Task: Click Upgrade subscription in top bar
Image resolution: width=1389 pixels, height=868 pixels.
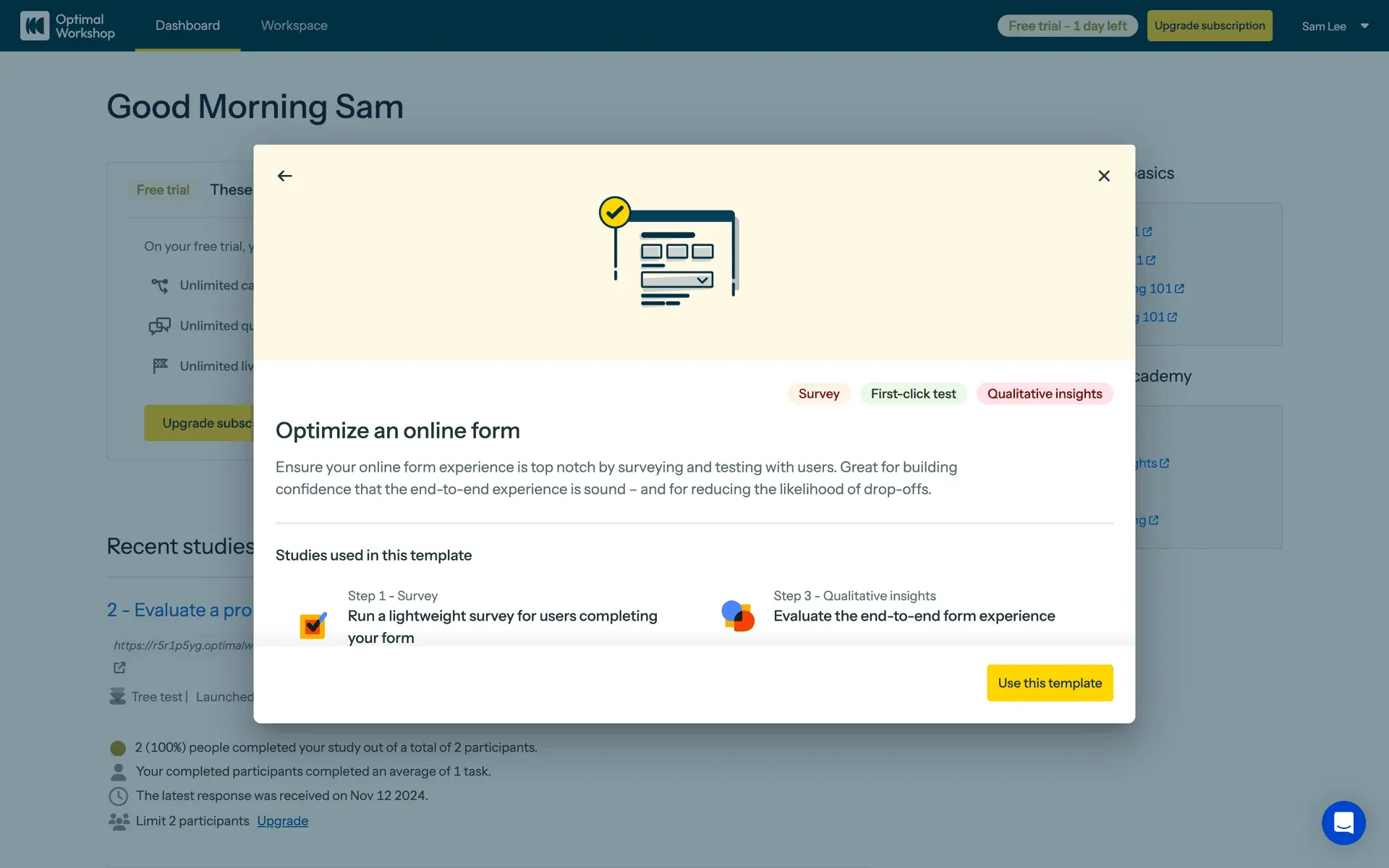Action: pos(1209,26)
